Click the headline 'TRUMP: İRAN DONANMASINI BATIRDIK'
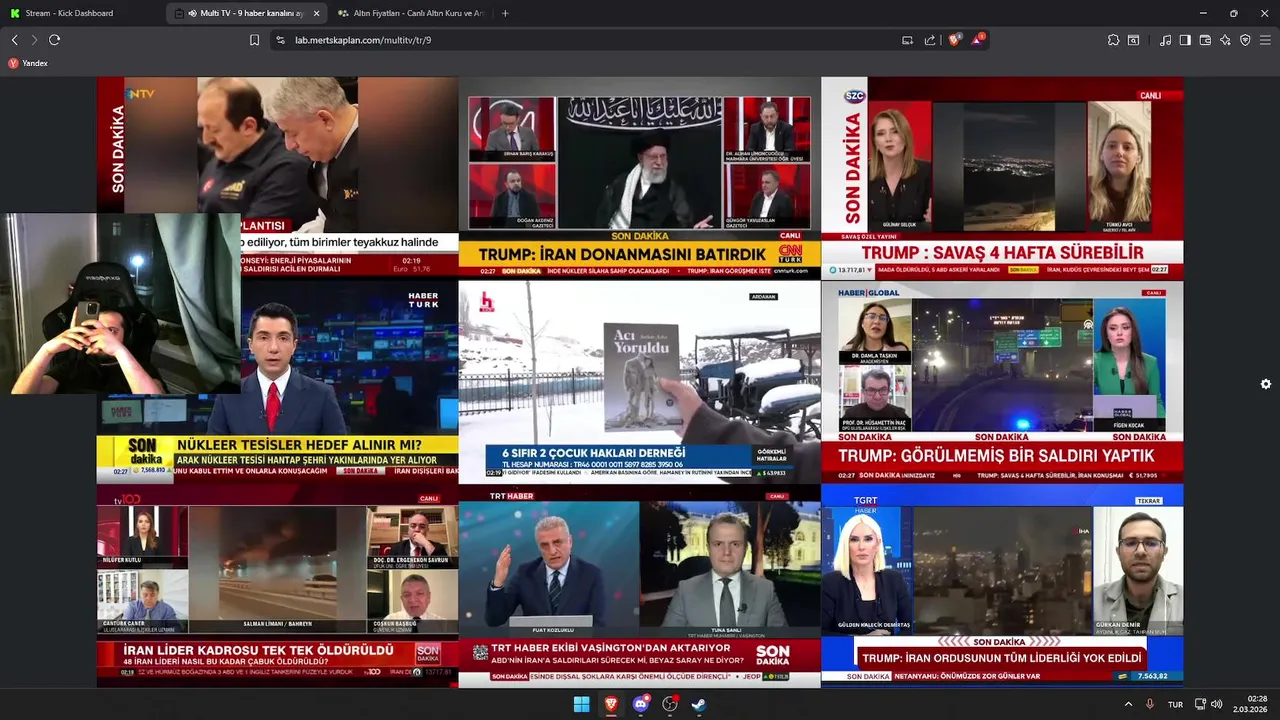The height and width of the screenshot is (720, 1280). point(622,254)
